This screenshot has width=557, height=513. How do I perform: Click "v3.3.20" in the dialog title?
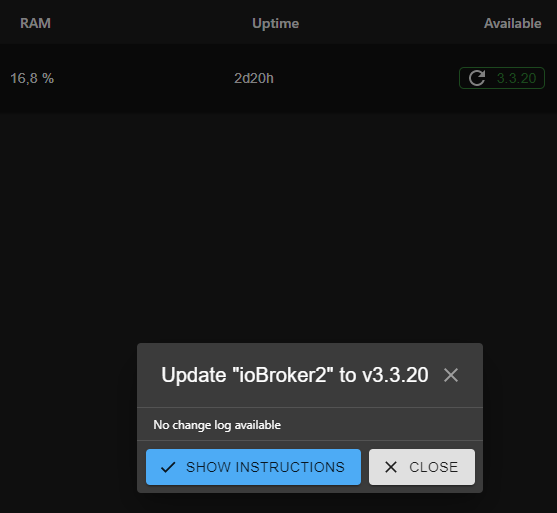point(395,375)
